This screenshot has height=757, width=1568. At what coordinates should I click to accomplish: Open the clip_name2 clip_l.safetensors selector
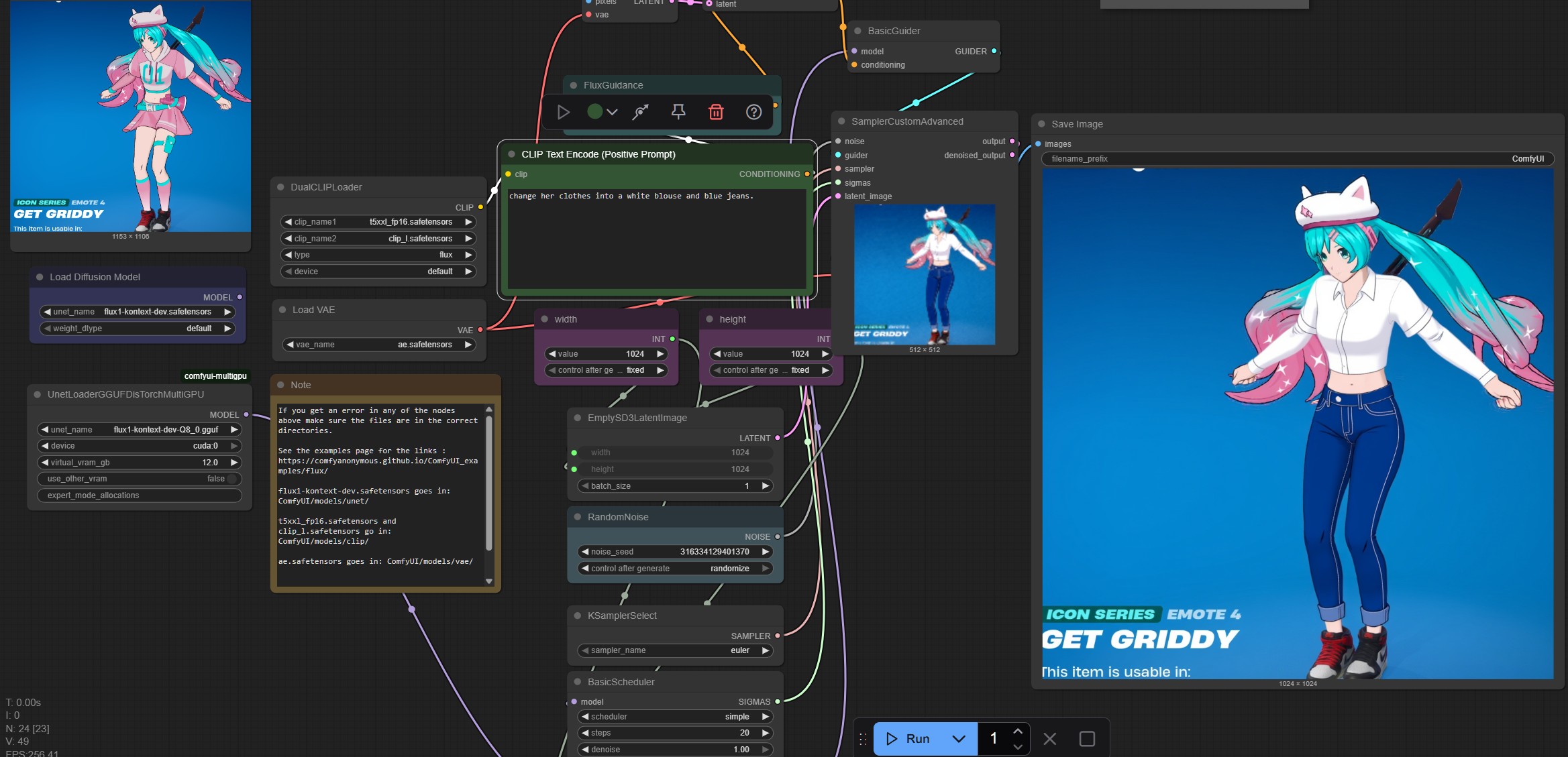coord(378,239)
